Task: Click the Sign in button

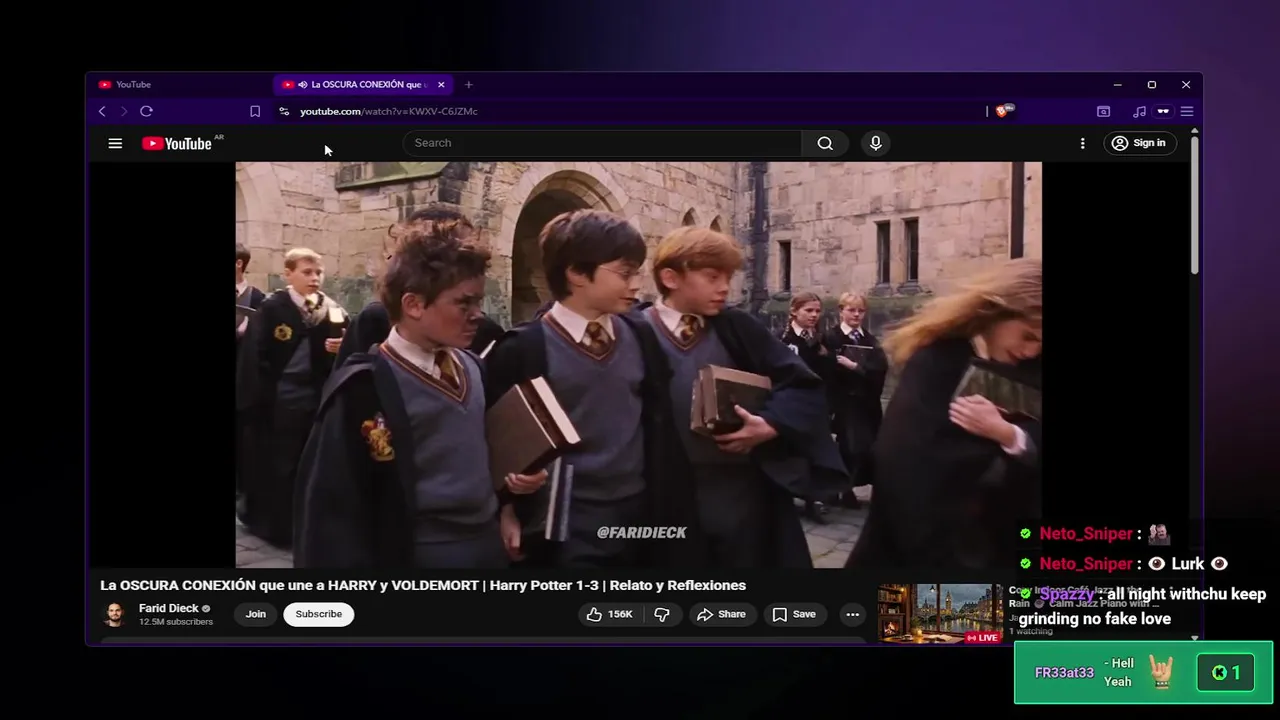Action: 1139,143
